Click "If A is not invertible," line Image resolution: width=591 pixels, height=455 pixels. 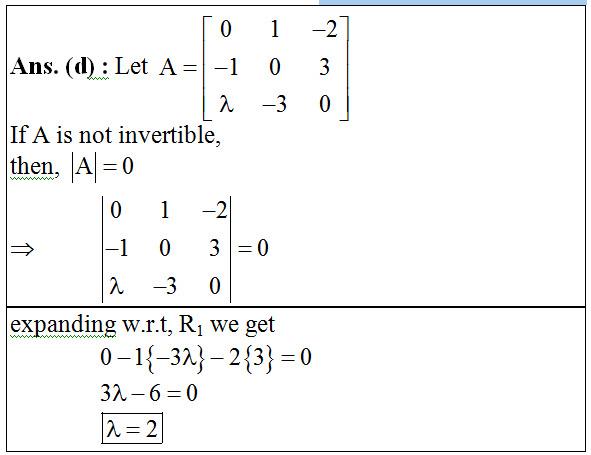click(115, 135)
